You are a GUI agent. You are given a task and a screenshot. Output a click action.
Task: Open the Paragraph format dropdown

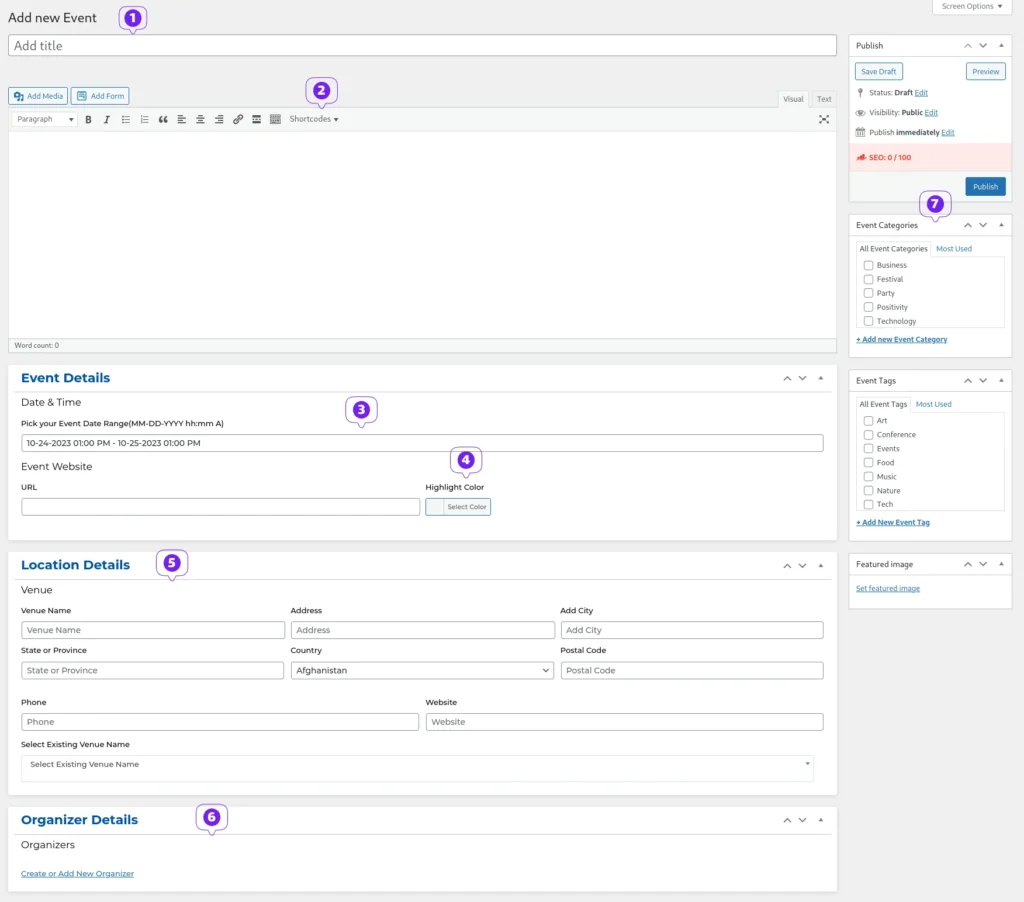45,119
